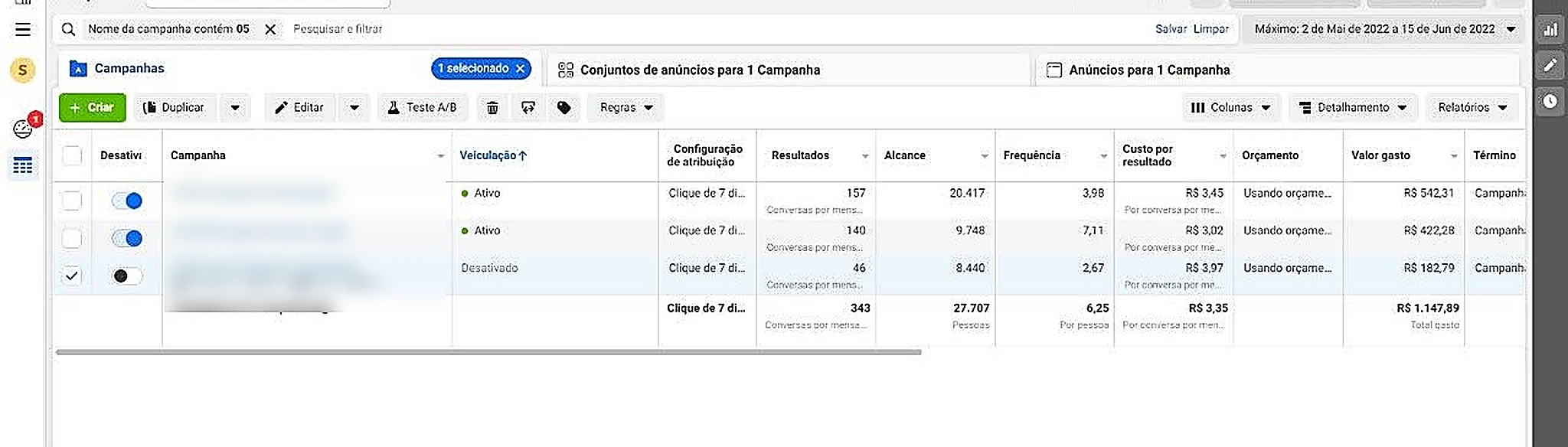Click the Salvar filter link
Viewport: 1568px width, 447px height.
[1171, 29]
